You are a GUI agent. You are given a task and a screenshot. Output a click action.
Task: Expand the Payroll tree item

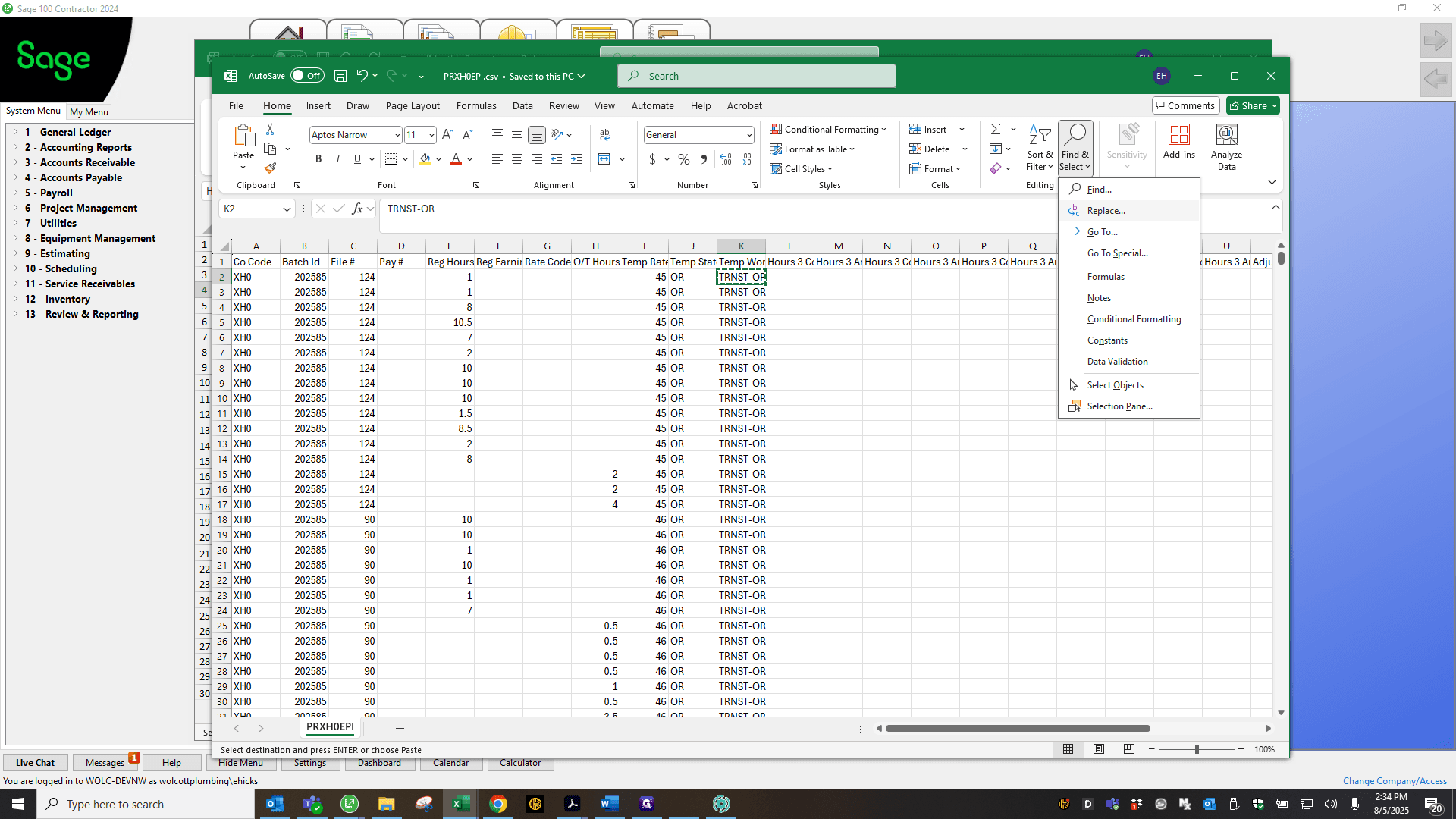click(16, 193)
